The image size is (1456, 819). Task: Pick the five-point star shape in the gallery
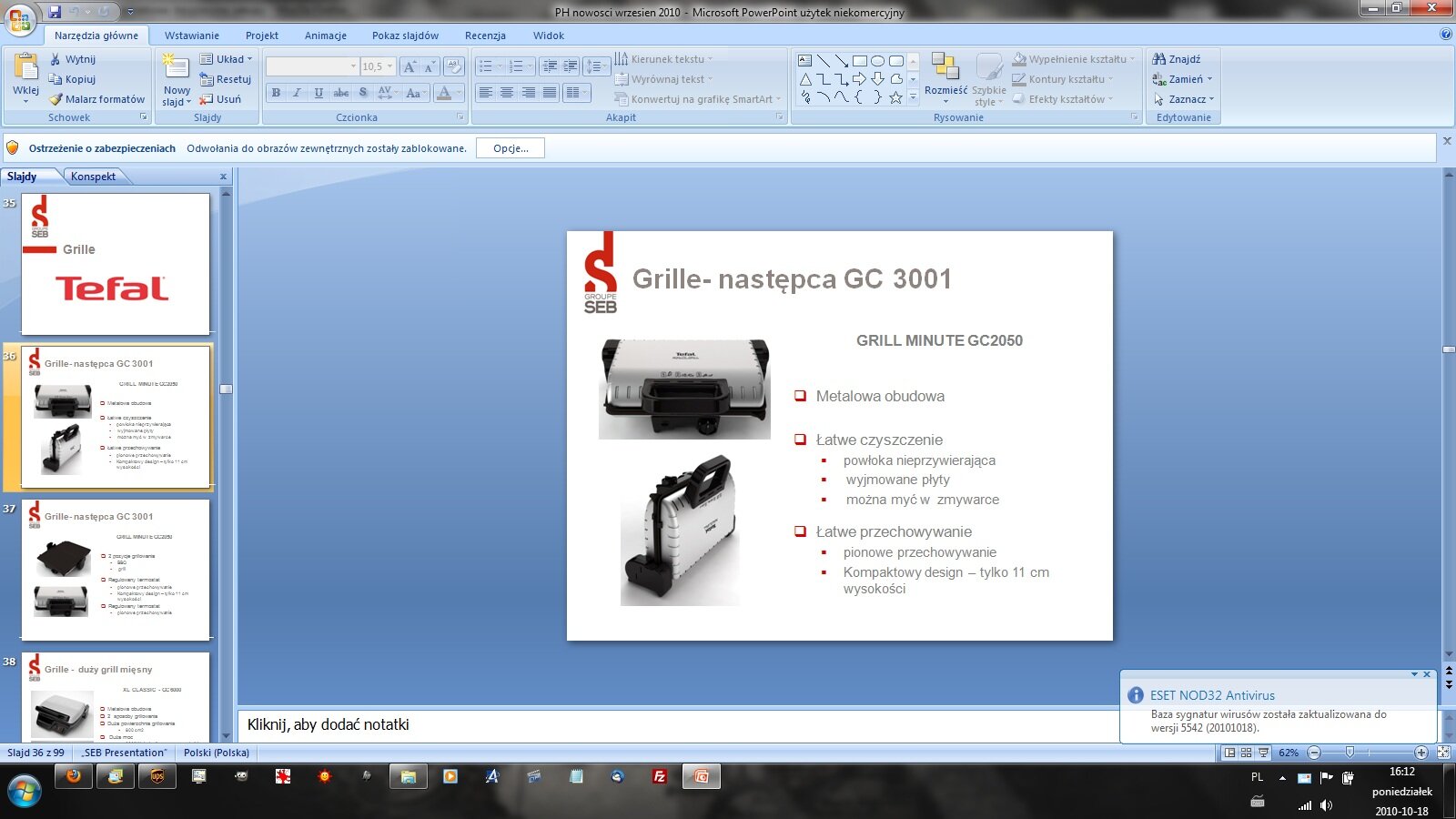895,97
